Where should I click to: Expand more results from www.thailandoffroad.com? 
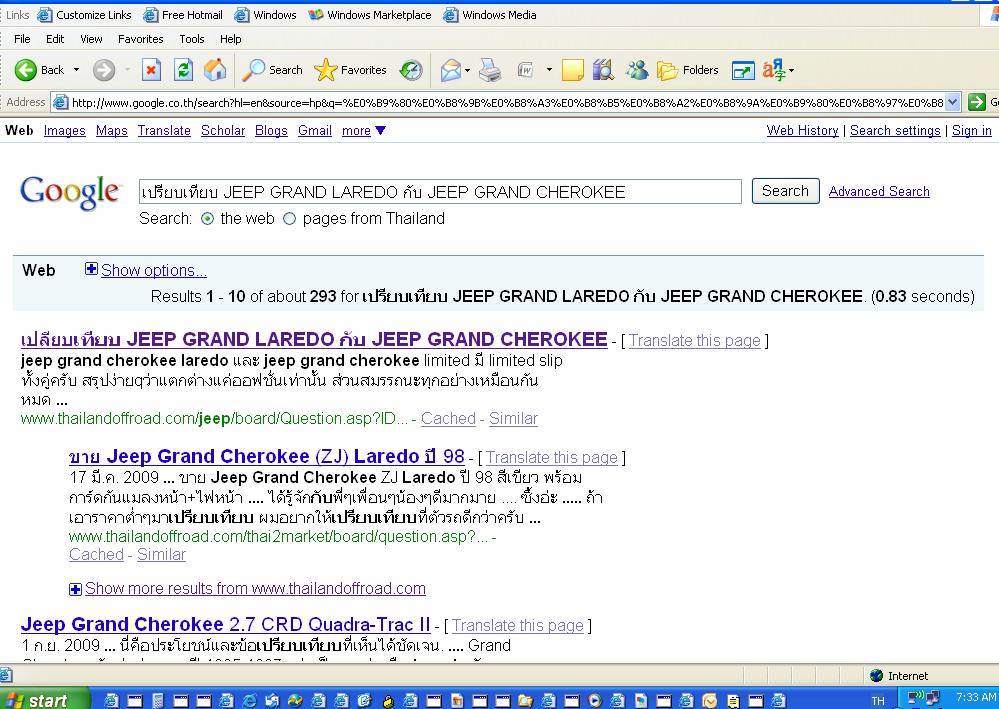(x=75, y=589)
